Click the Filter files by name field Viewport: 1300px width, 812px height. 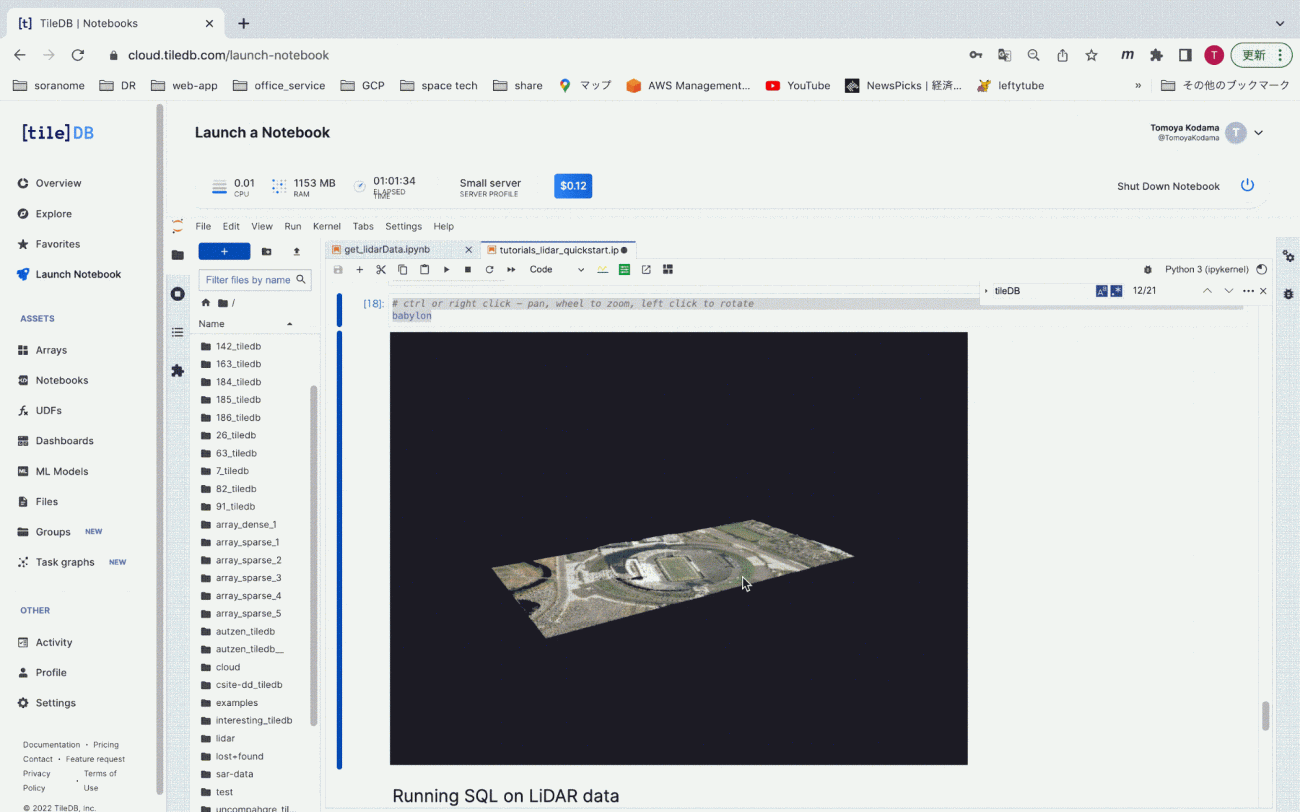(x=250, y=280)
